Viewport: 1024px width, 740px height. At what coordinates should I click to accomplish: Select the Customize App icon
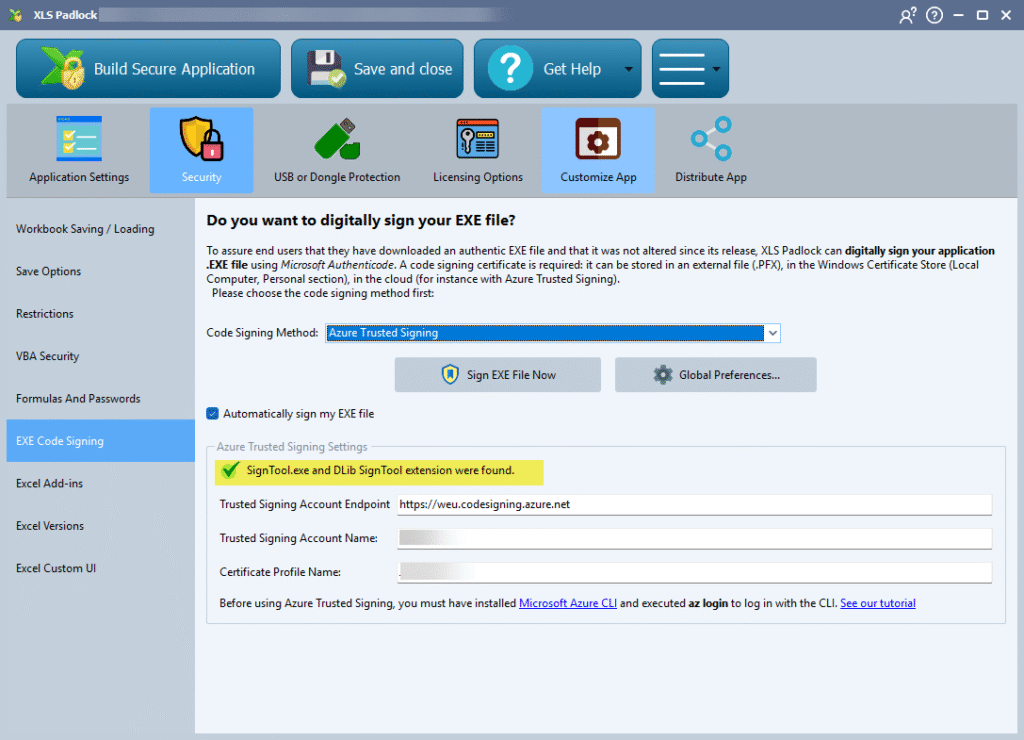coord(598,140)
